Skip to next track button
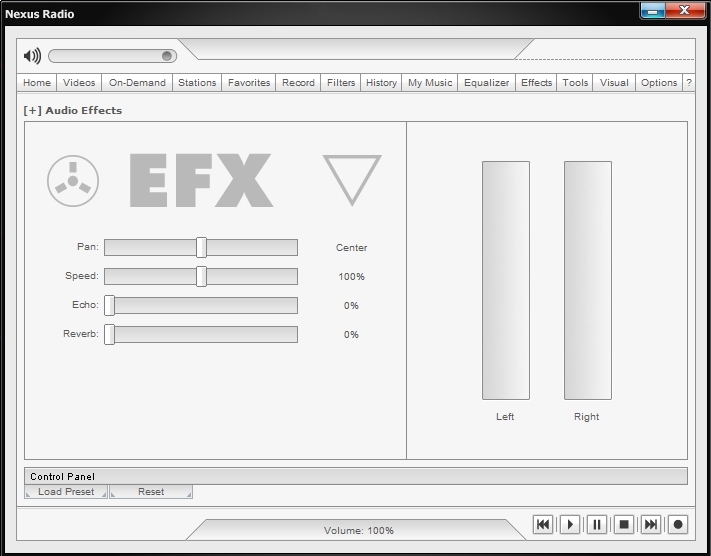 pyautogui.click(x=651, y=525)
